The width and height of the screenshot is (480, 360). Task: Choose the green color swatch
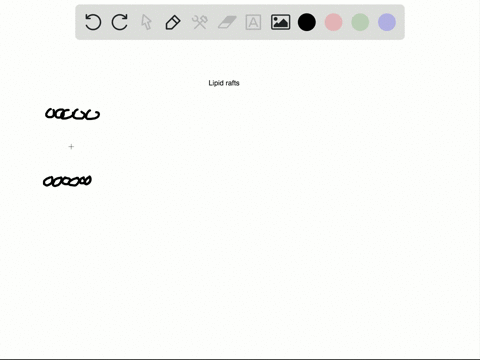click(360, 22)
